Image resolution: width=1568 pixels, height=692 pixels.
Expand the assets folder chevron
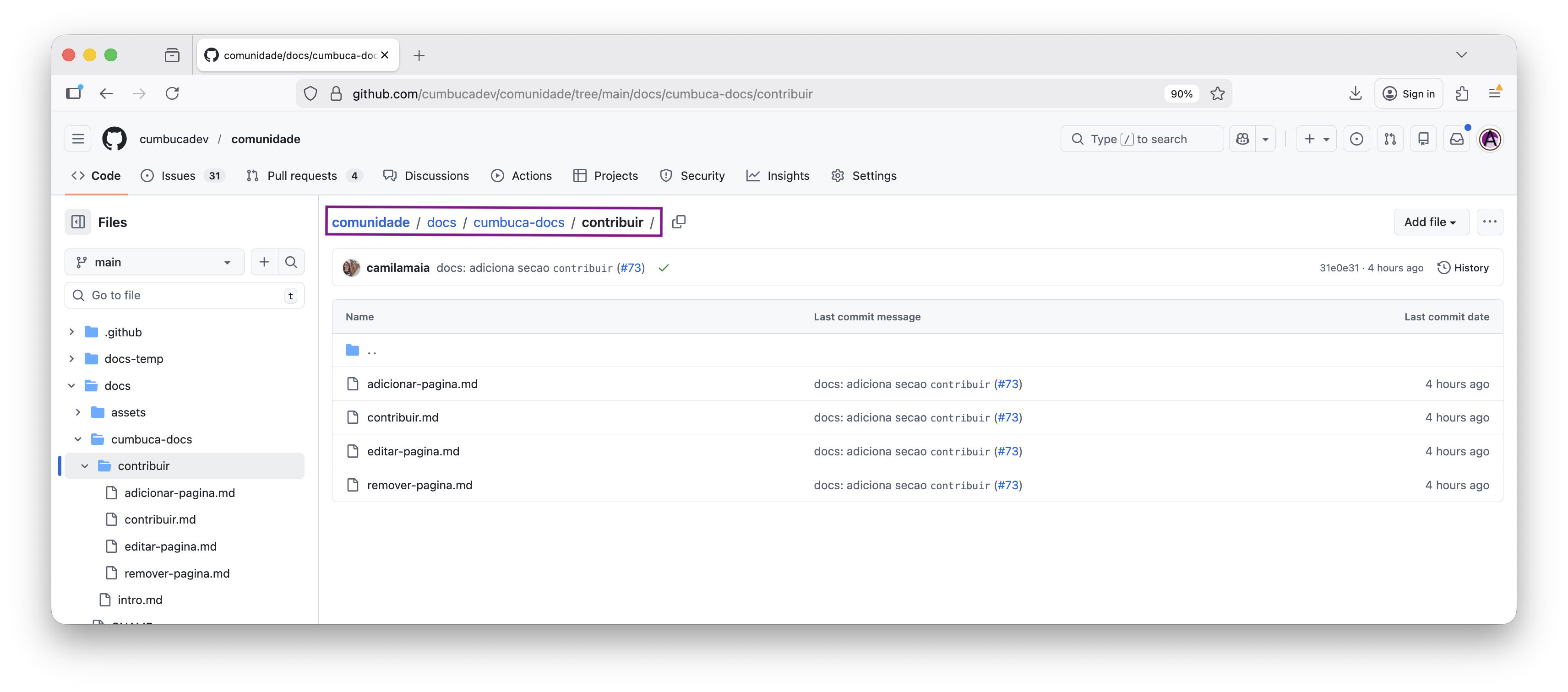pos(78,412)
